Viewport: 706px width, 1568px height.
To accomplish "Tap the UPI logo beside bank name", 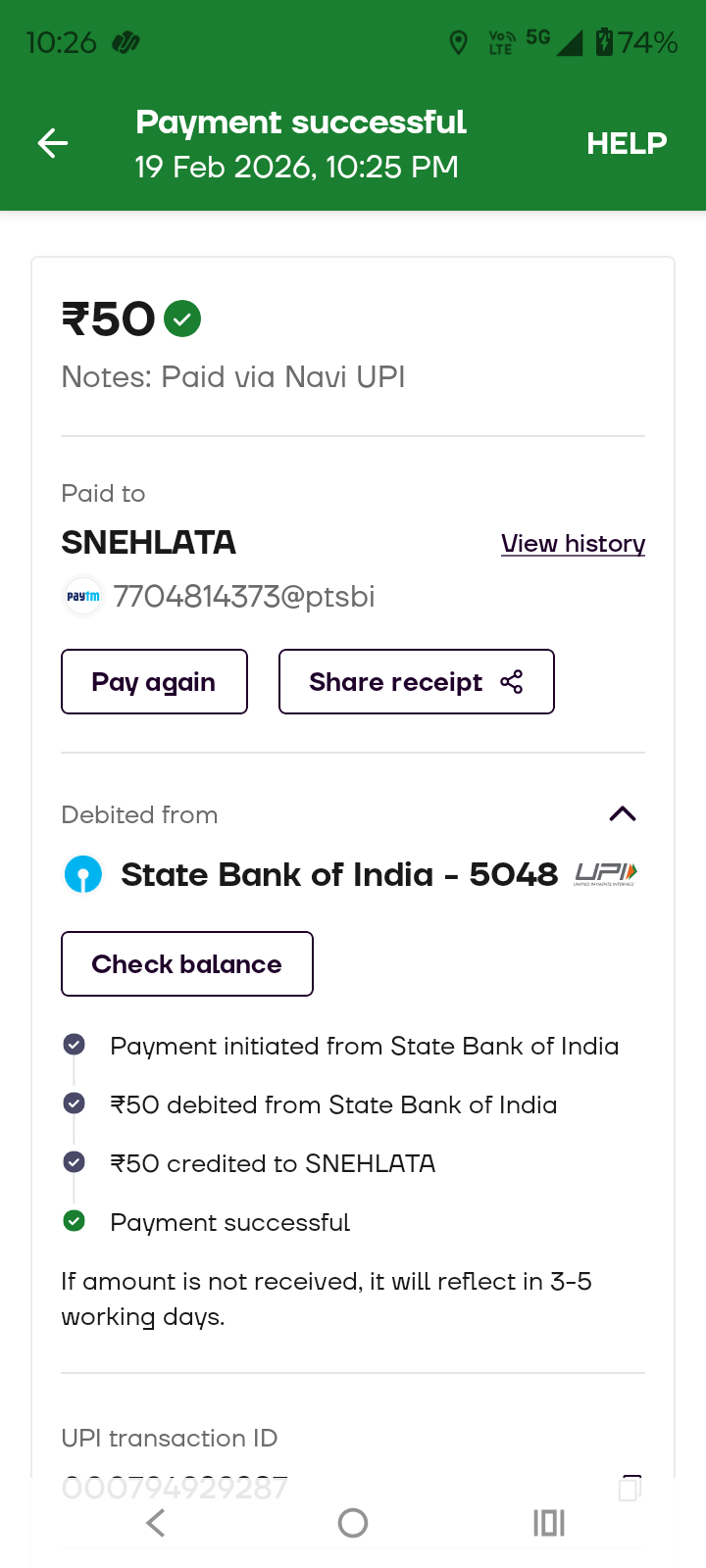I will [605, 874].
